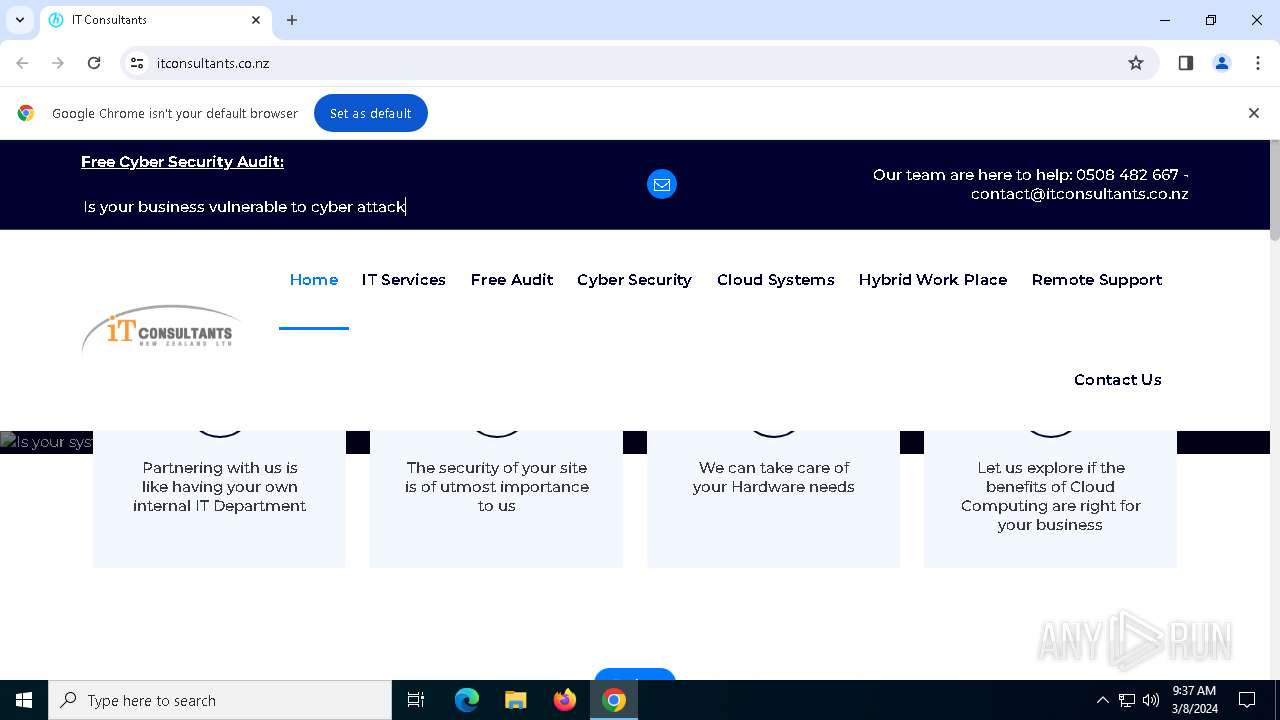Open the Free Audit page
The height and width of the screenshot is (720, 1280).
coord(512,280)
